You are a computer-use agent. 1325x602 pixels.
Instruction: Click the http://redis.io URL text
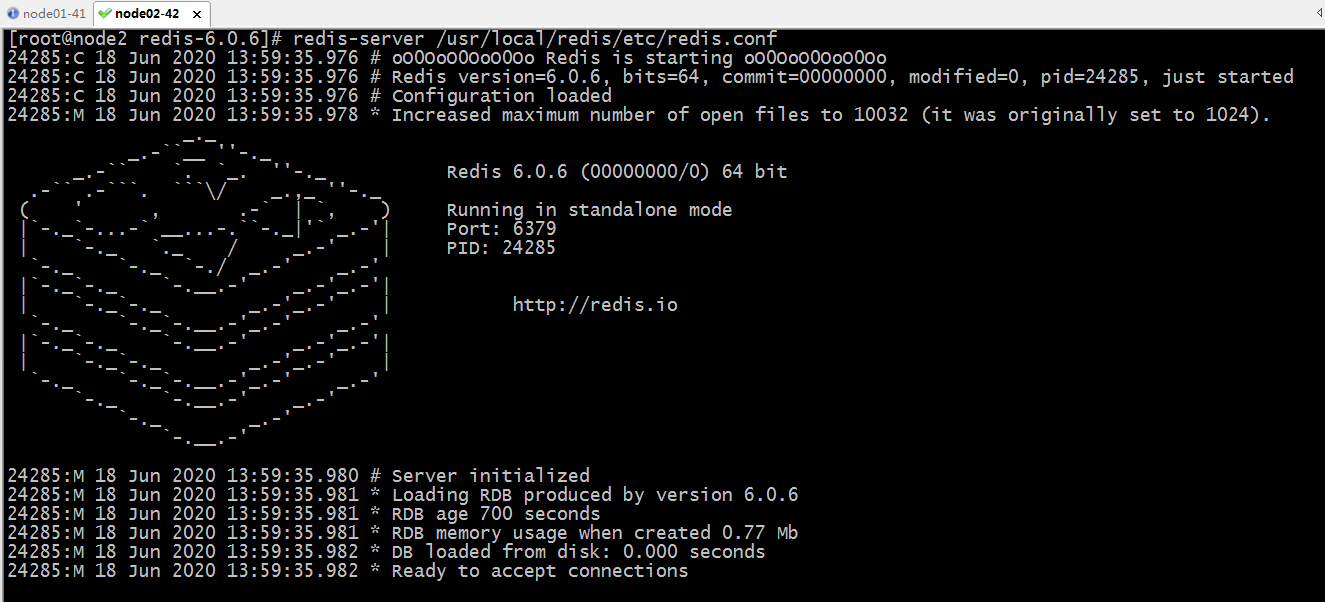[595, 305]
